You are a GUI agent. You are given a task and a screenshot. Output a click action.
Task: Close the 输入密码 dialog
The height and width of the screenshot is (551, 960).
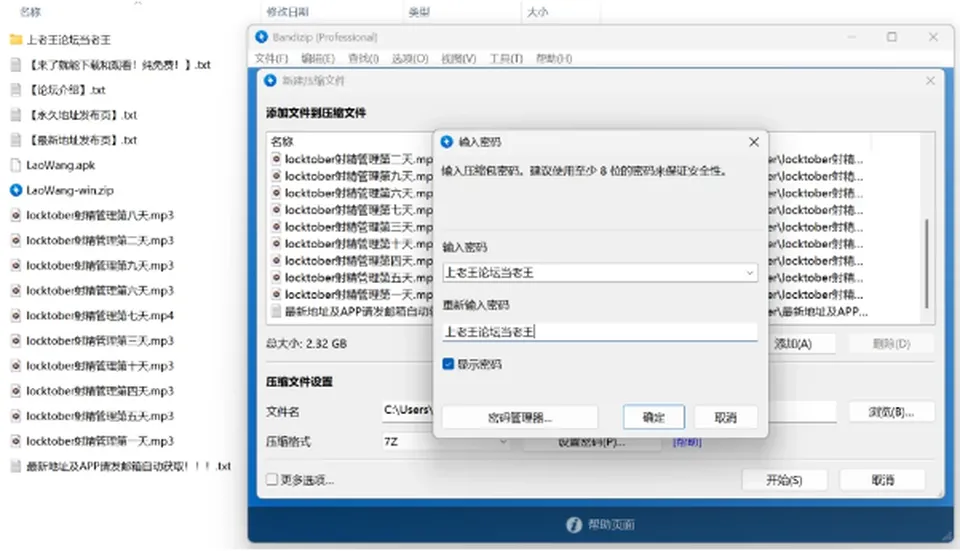(x=754, y=142)
